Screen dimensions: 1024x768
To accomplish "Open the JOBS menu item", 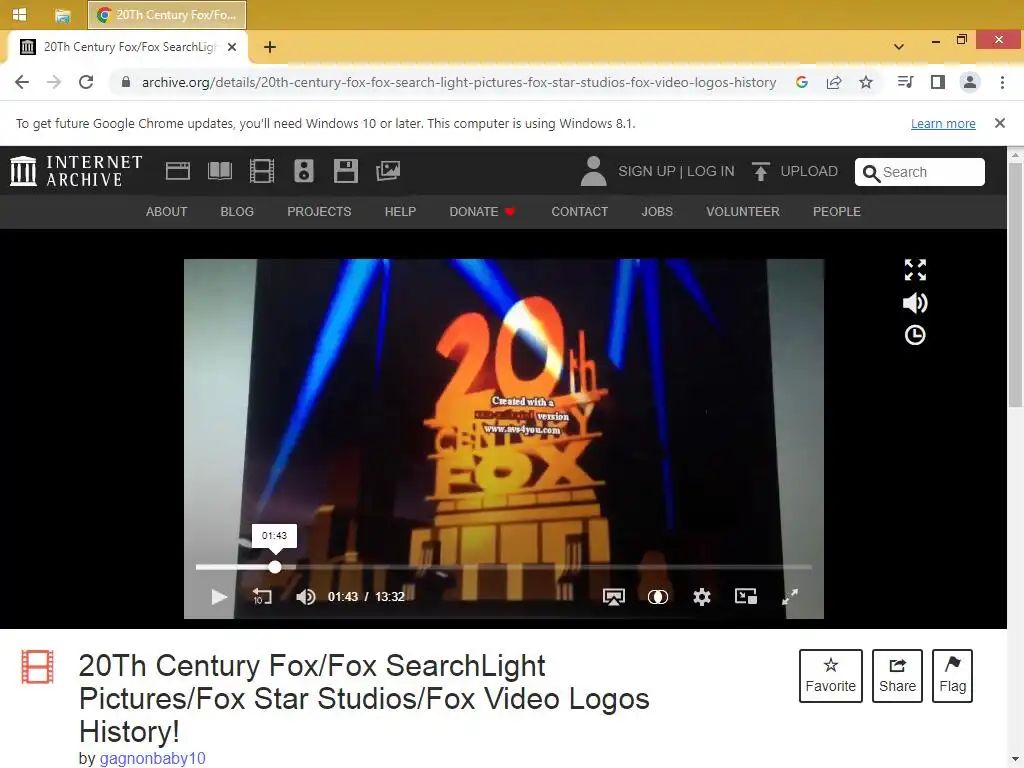I will click(657, 212).
